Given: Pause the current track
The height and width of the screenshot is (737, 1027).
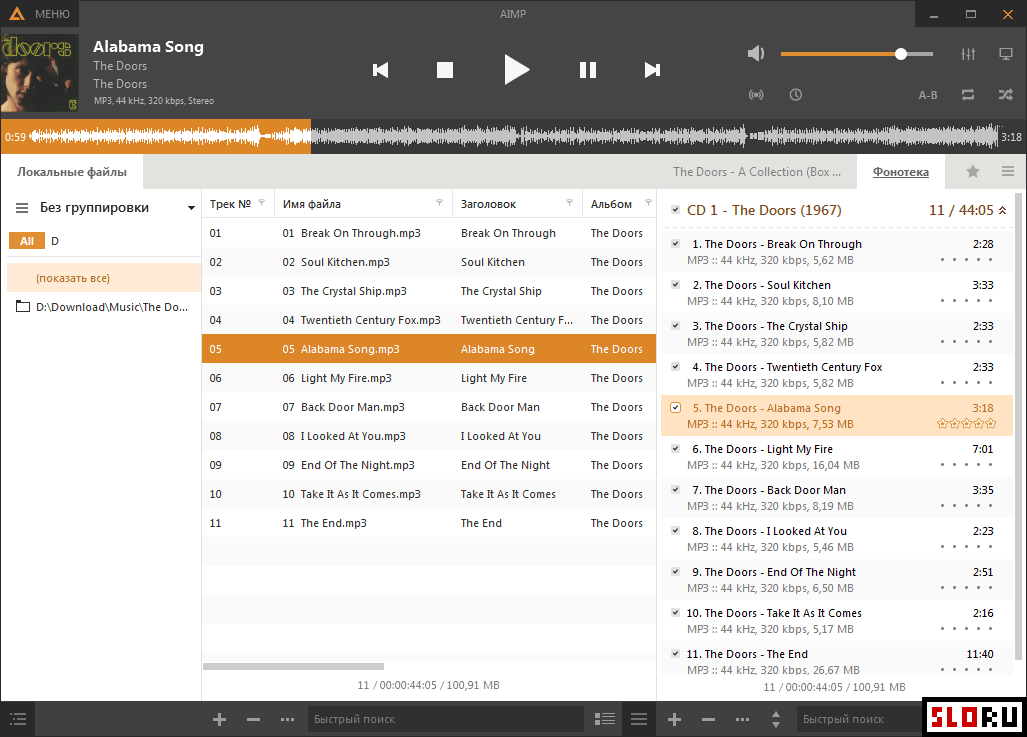Looking at the screenshot, I should [x=588, y=70].
